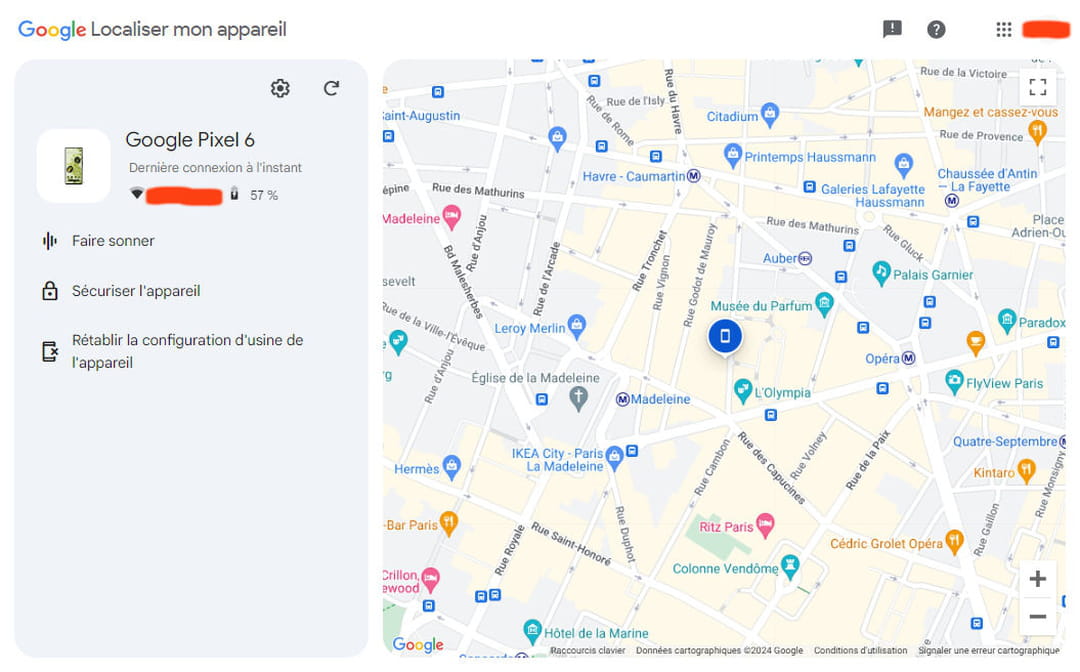Open the settings gear in device panel
This screenshot has height=672, width=1080.
[280, 88]
